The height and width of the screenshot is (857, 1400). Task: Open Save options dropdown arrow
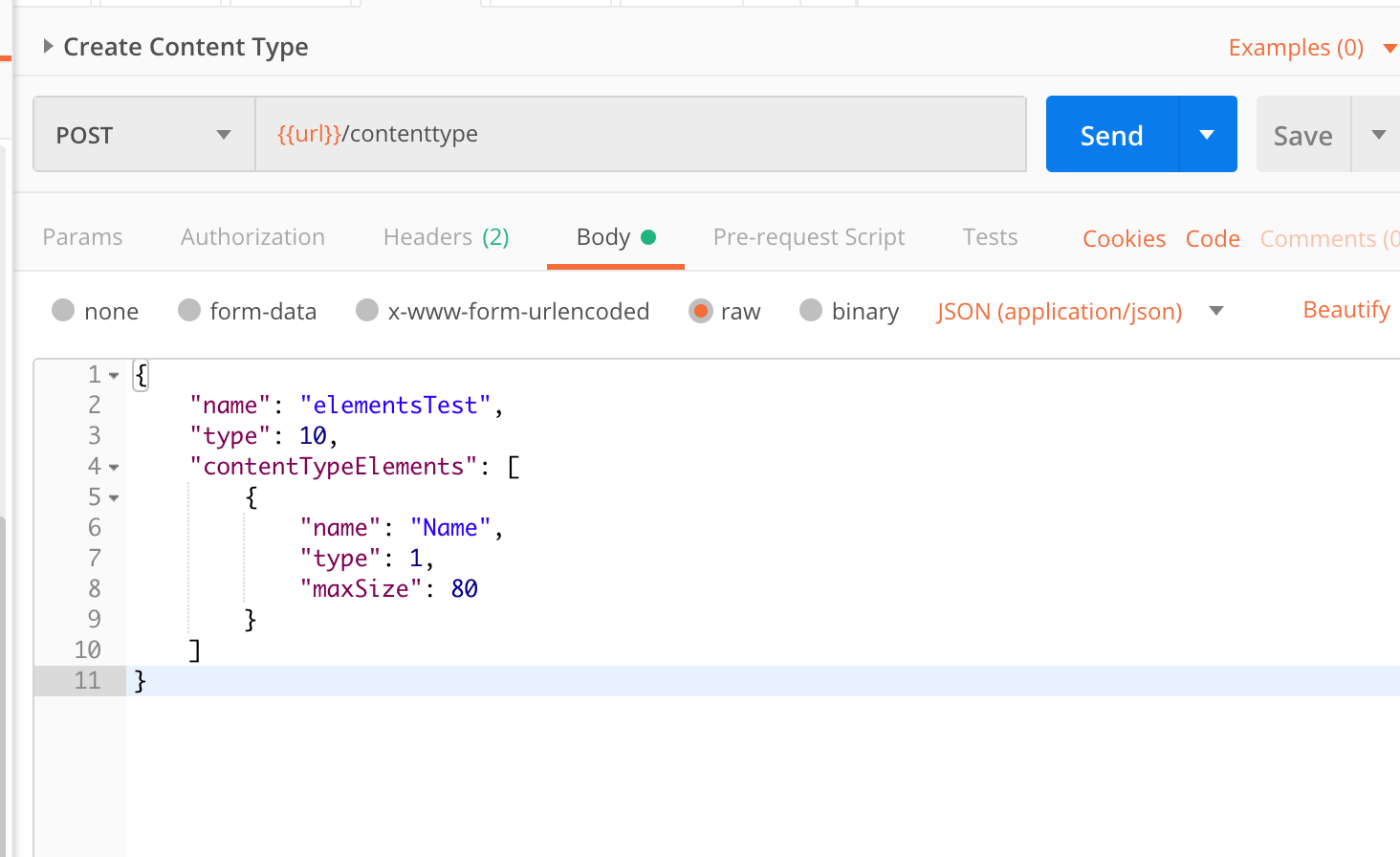click(1378, 135)
